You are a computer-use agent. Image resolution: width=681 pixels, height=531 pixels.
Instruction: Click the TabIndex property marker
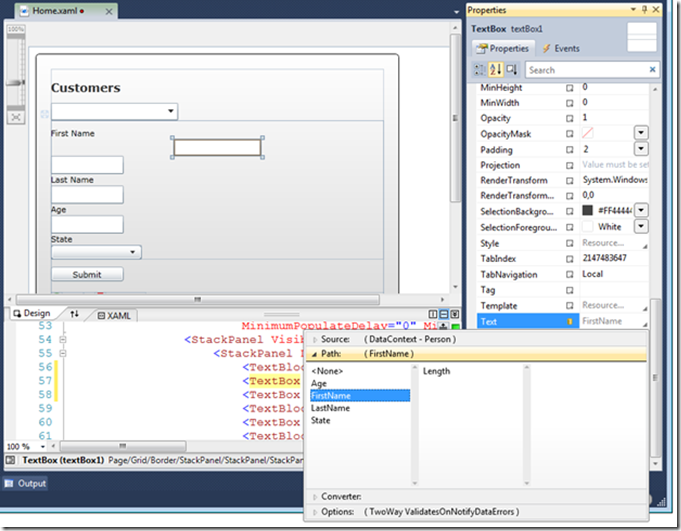pyautogui.click(x=569, y=259)
